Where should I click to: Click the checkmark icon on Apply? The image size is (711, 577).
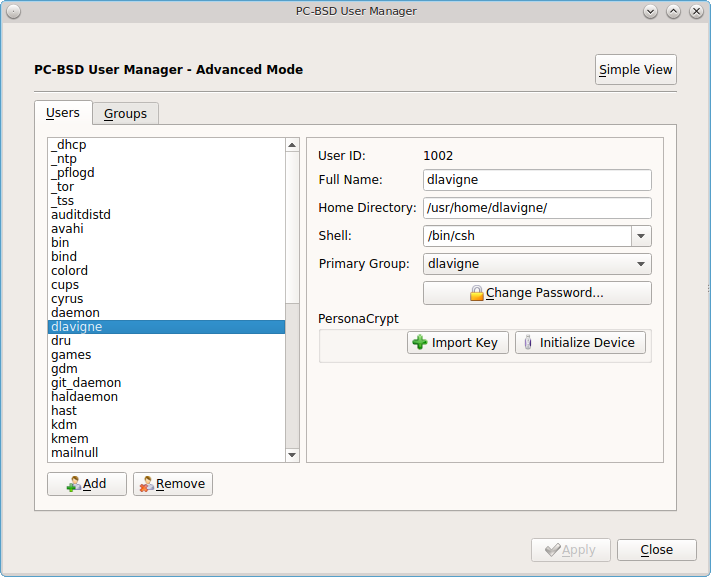[x=553, y=550]
